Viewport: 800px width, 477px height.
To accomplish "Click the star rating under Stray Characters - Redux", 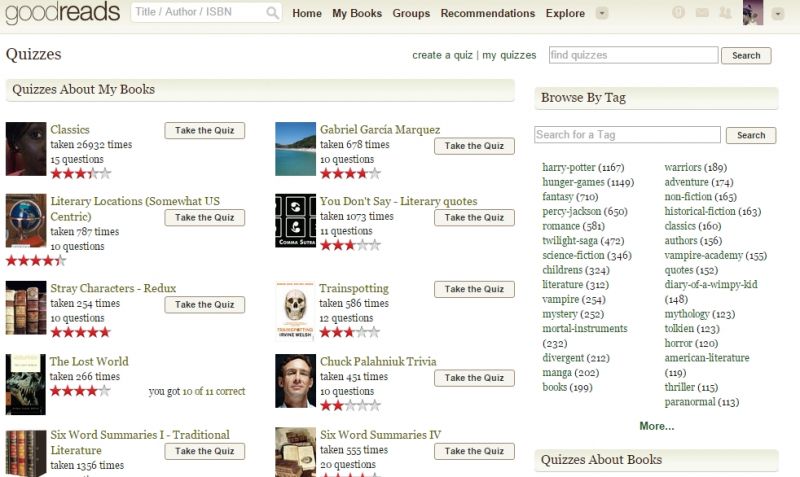I will [x=80, y=332].
